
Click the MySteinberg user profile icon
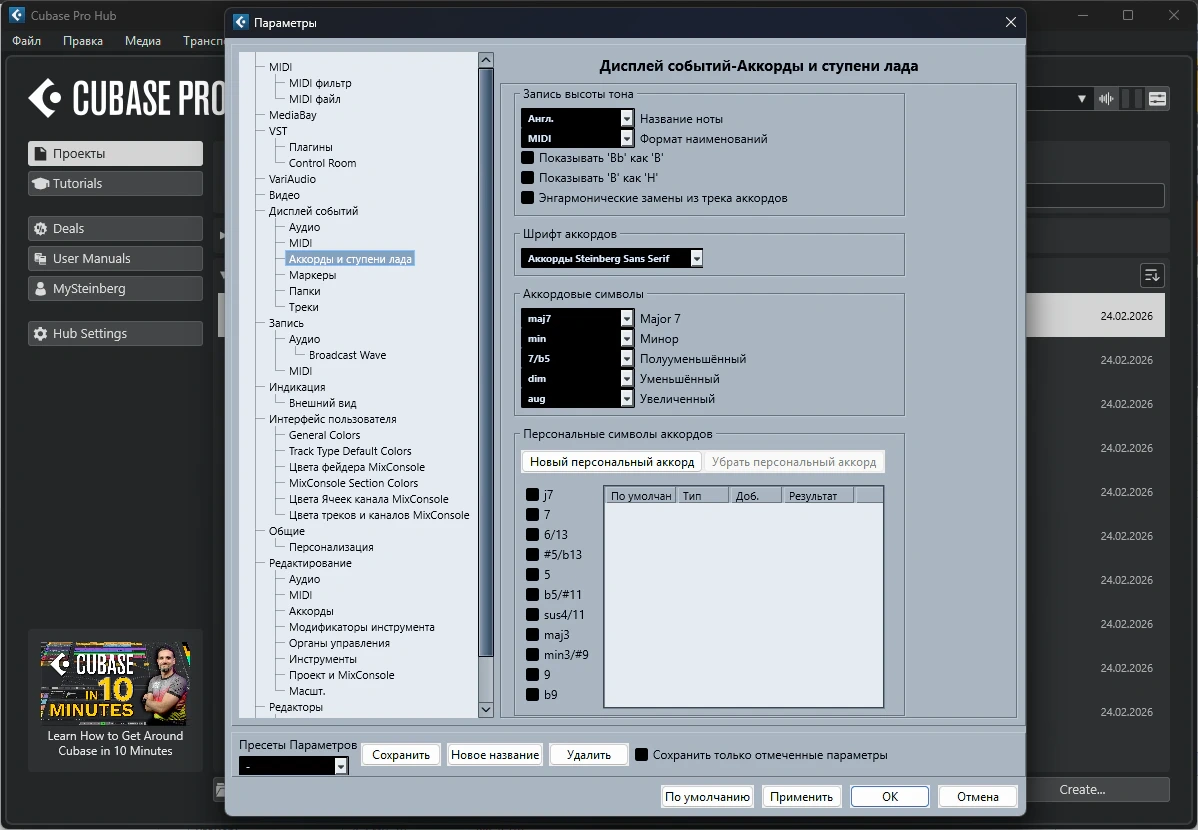coord(41,289)
